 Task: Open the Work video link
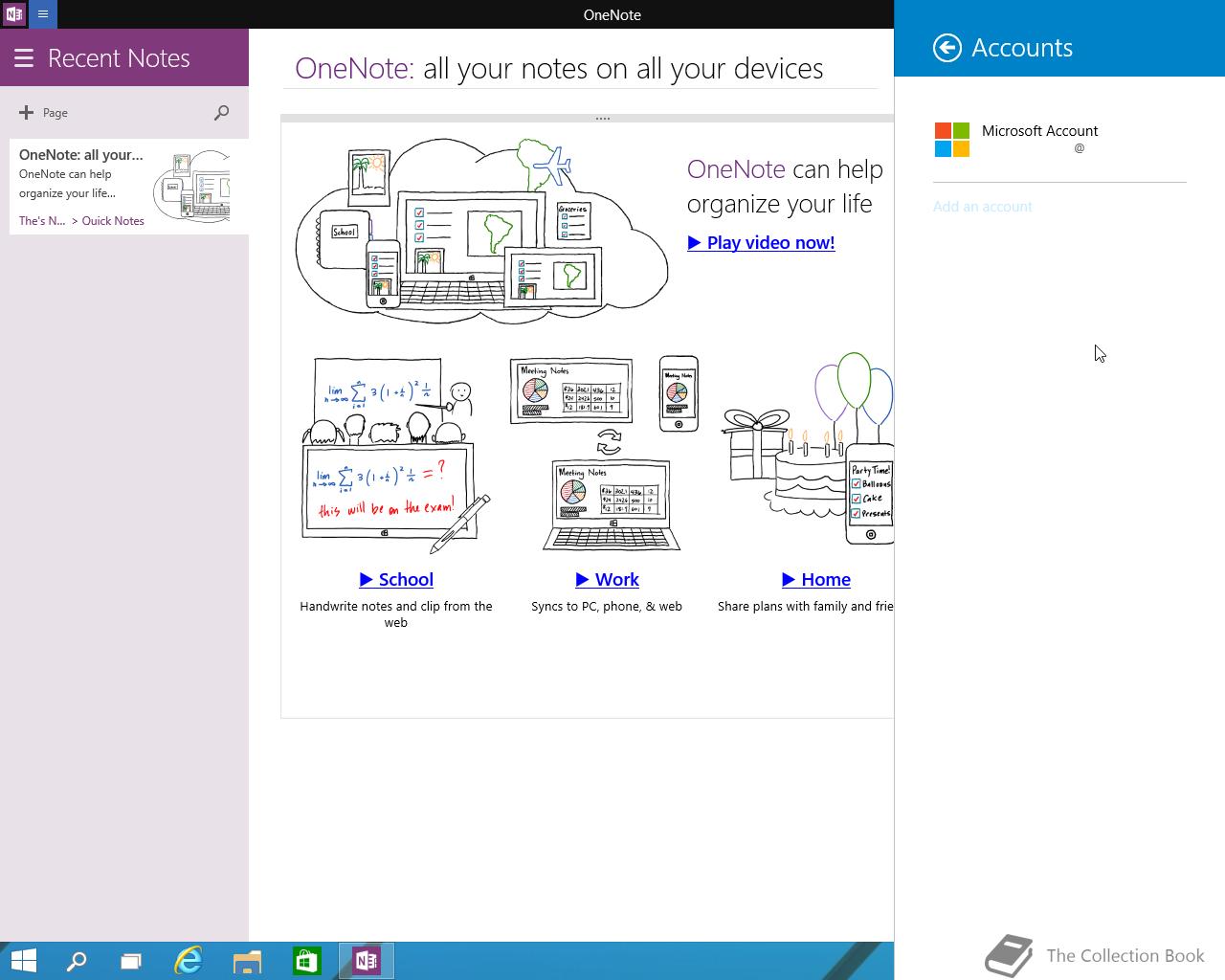[607, 579]
